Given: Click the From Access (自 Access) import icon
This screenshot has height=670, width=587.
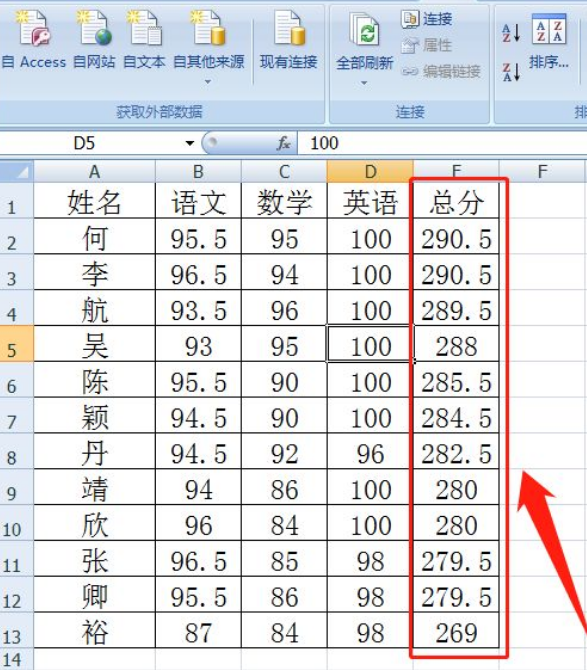Looking at the screenshot, I should click(x=33, y=39).
